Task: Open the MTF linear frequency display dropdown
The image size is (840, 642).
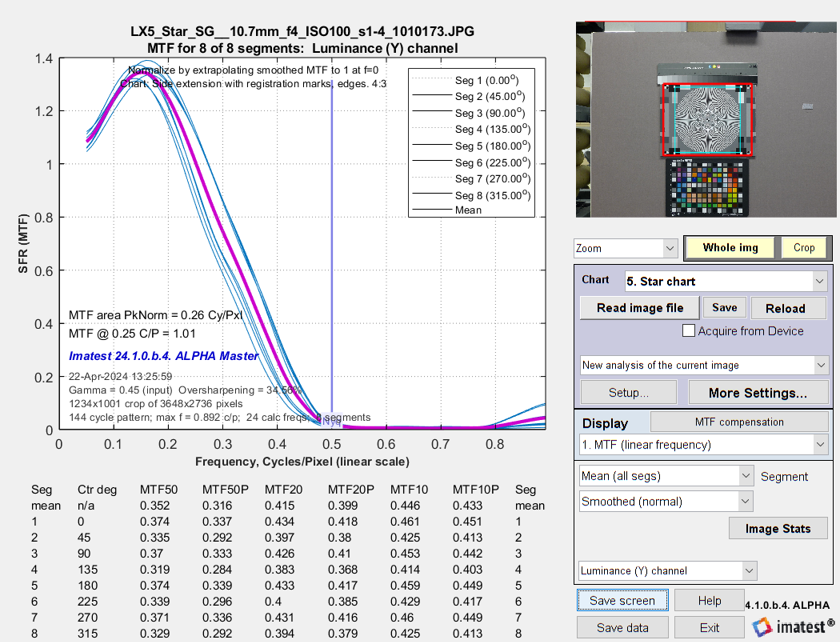Action: pos(704,444)
